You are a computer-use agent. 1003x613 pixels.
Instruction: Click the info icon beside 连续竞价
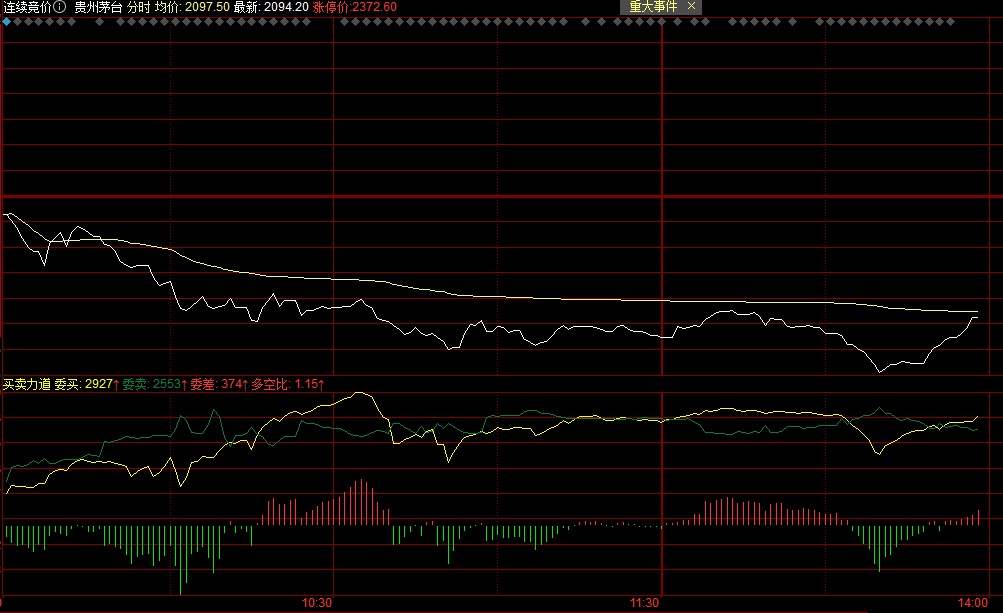[59, 7]
